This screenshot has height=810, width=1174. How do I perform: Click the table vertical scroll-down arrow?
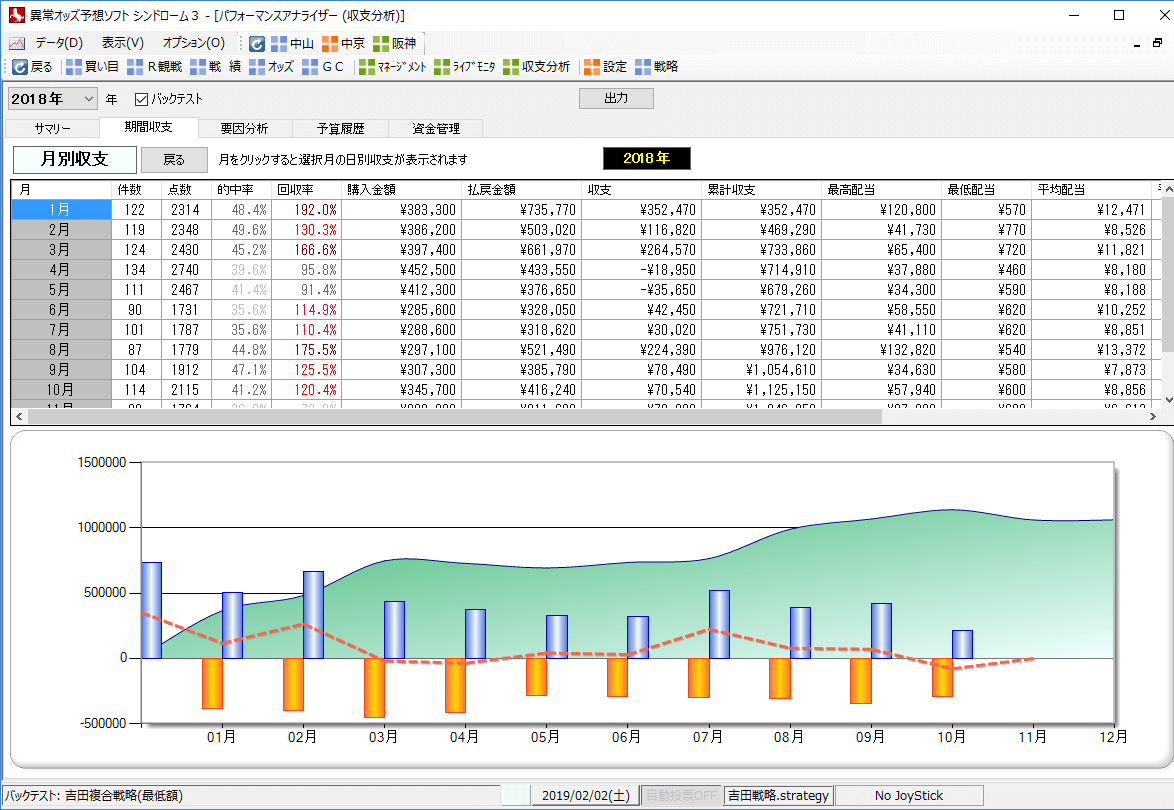1168,401
